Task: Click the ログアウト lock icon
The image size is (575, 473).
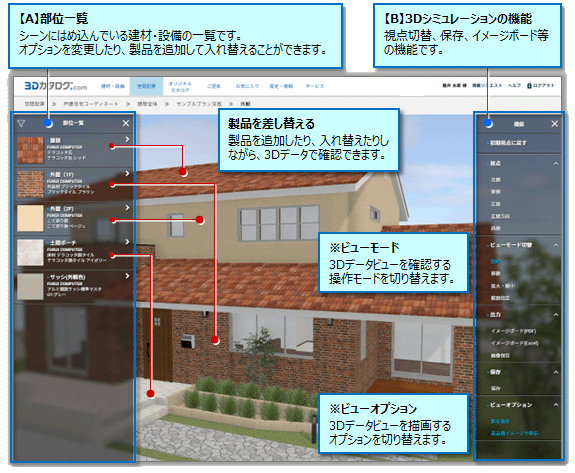Action: tap(529, 85)
